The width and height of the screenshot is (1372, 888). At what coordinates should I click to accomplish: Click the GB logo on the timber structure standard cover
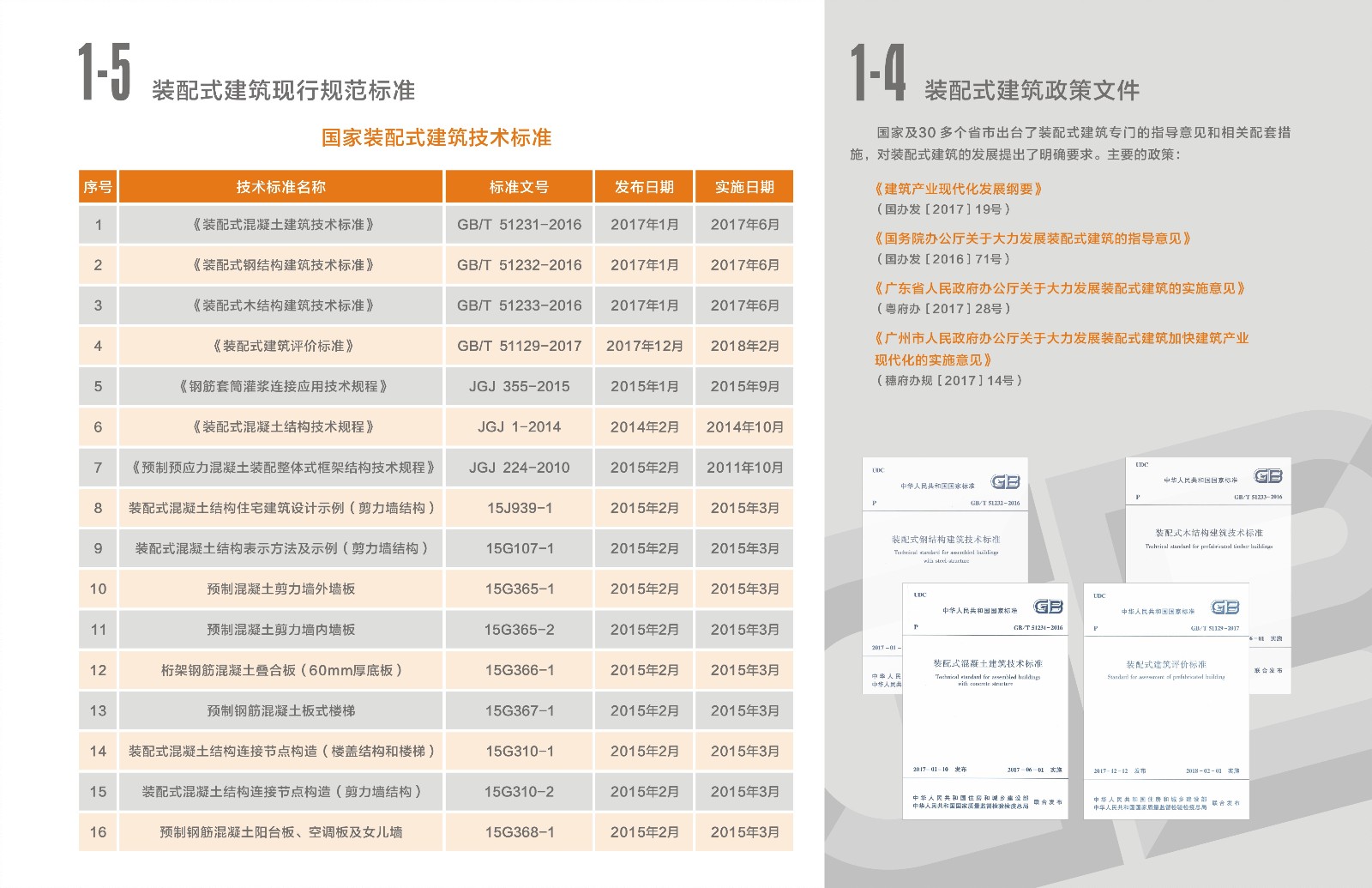click(1267, 476)
